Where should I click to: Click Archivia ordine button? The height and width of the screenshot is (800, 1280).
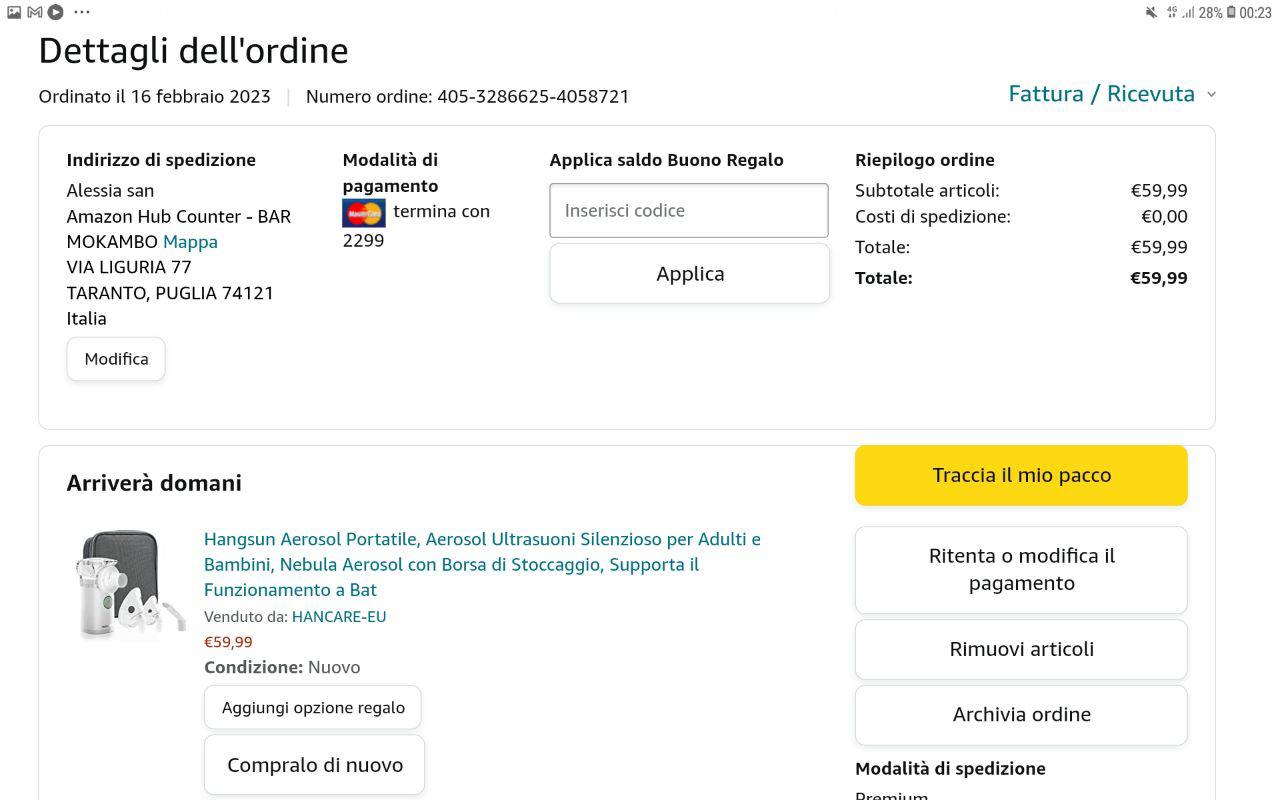click(x=1021, y=715)
